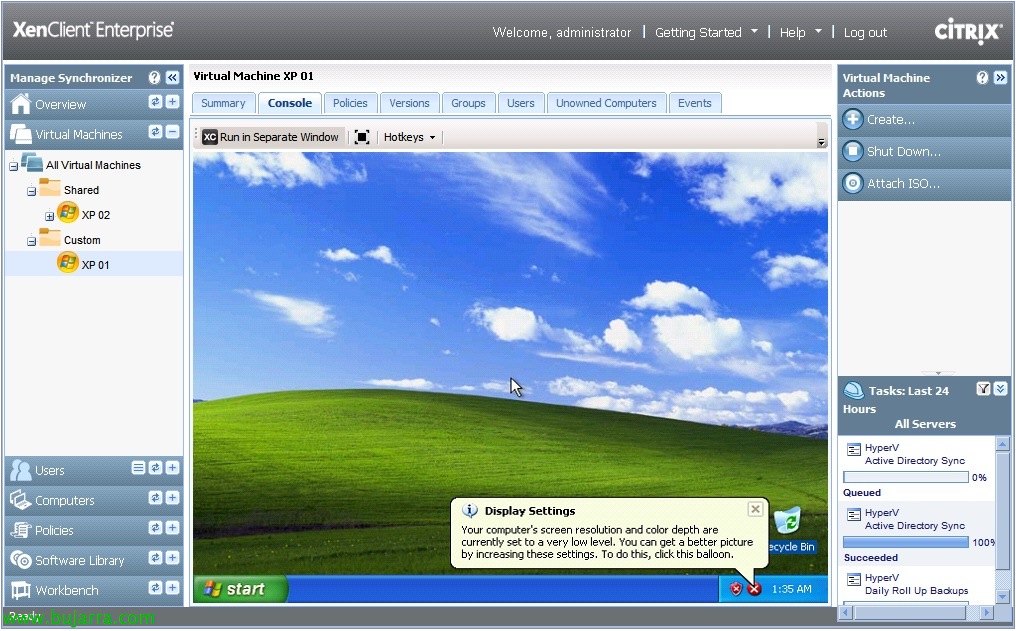Expand the Policies section in sidebar
This screenshot has height=631, width=1016.
point(172,528)
